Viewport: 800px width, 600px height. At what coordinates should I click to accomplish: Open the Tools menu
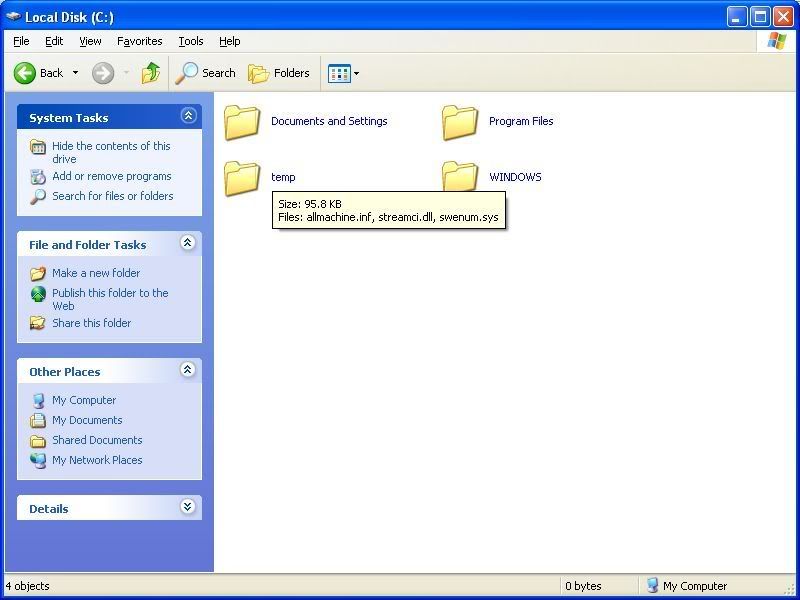coord(191,41)
